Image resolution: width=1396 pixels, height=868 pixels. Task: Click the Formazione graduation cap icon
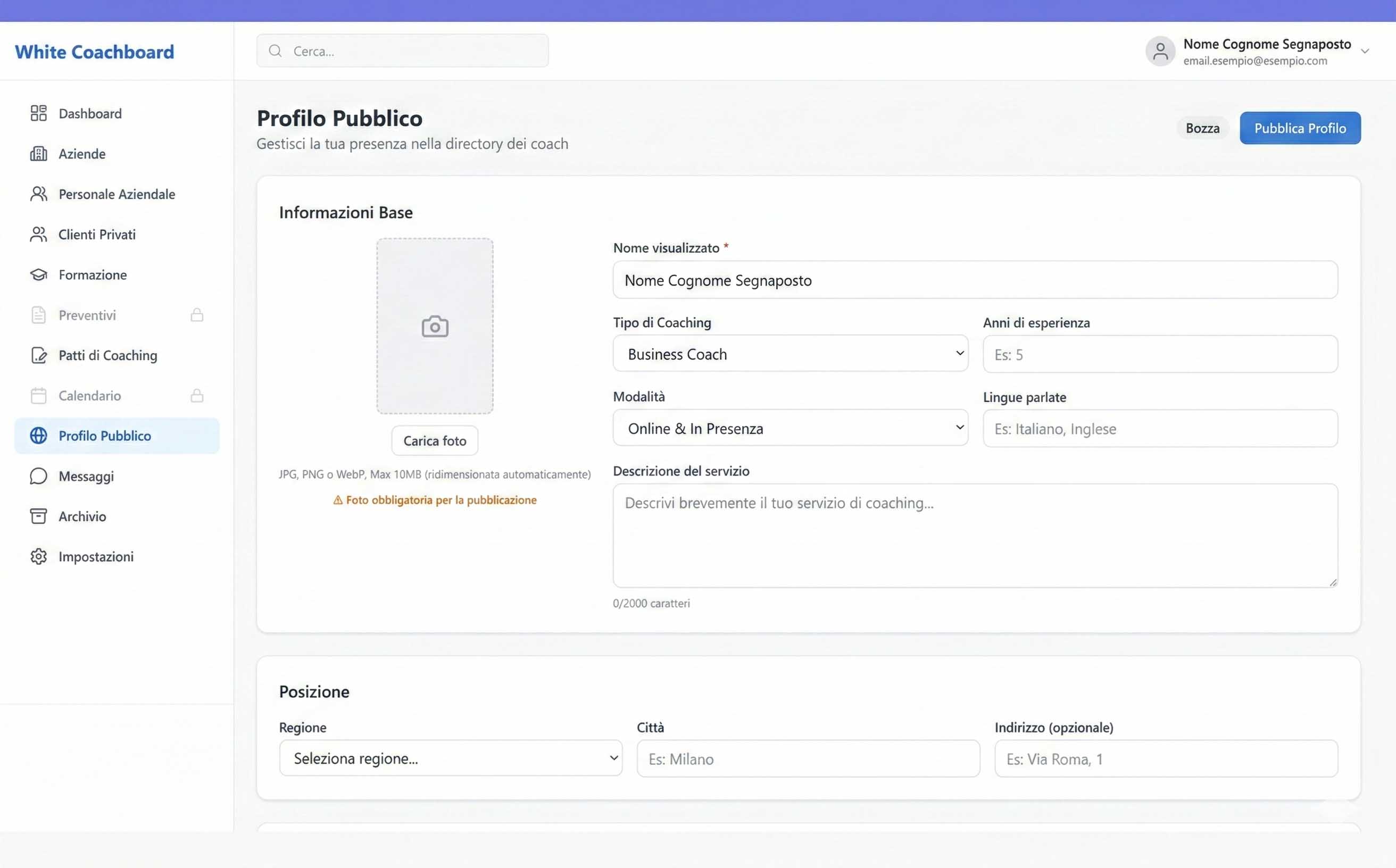(38, 274)
